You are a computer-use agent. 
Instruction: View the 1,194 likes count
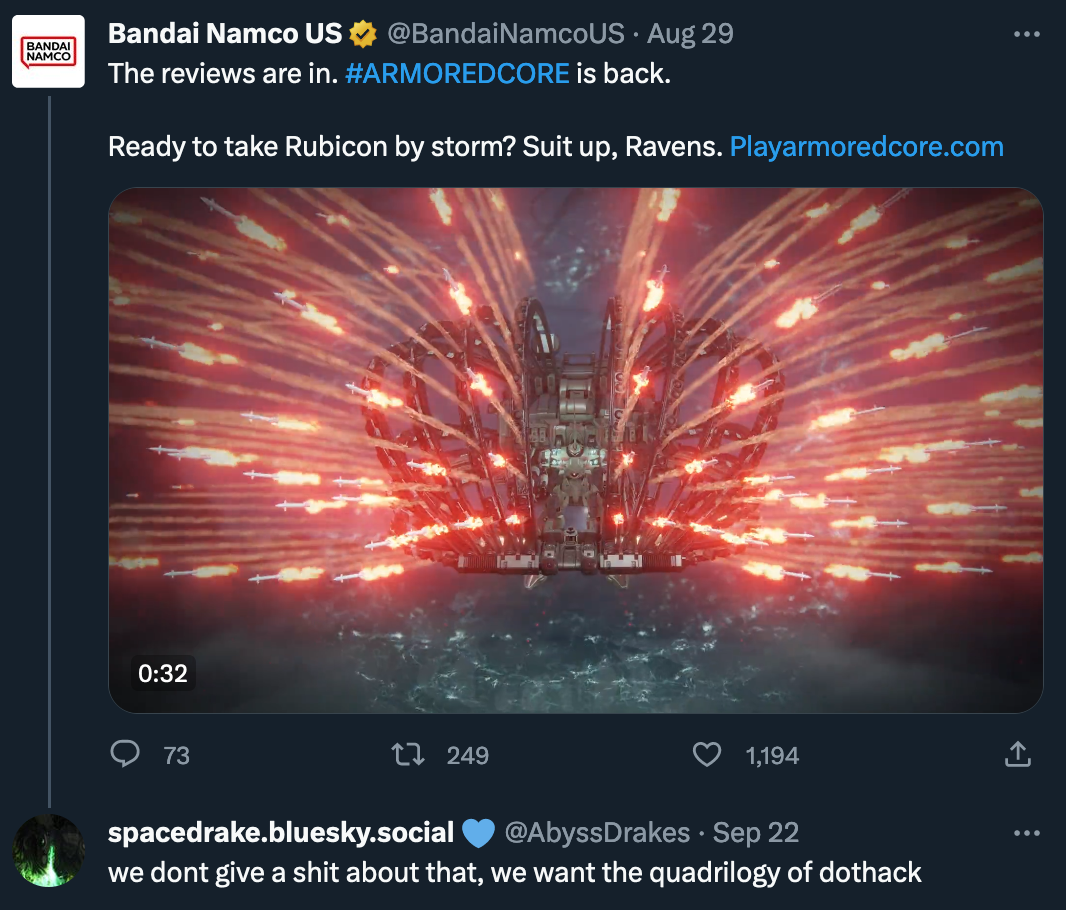772,756
